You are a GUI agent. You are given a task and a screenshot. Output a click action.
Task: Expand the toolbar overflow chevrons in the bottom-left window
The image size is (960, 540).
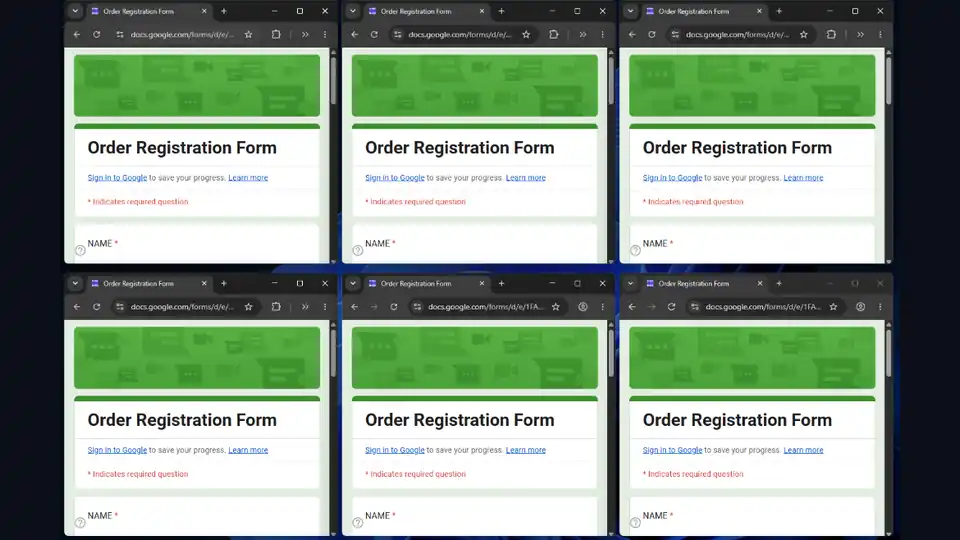pos(305,307)
